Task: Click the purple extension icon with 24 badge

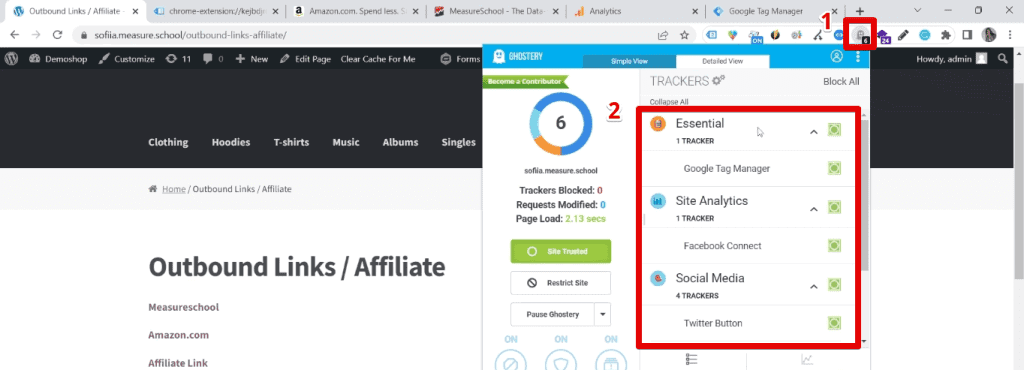Action: coord(884,36)
